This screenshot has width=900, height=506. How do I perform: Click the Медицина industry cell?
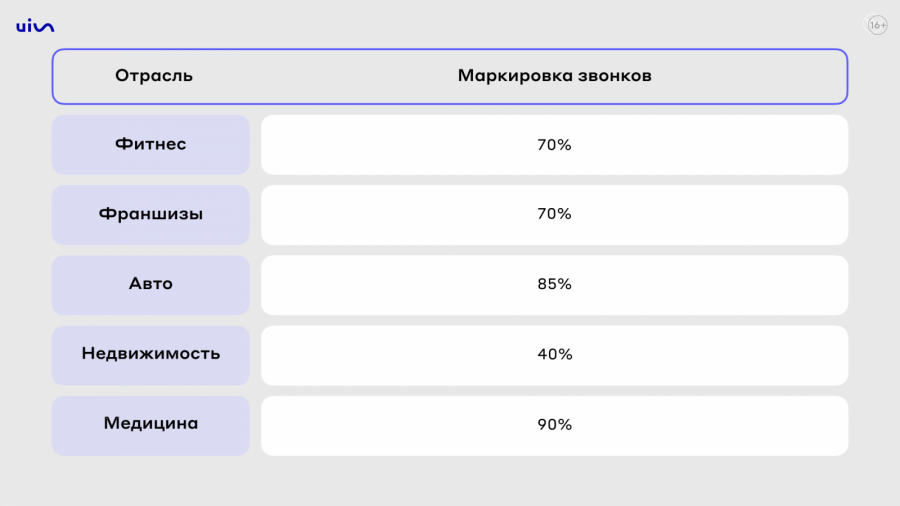tap(151, 425)
